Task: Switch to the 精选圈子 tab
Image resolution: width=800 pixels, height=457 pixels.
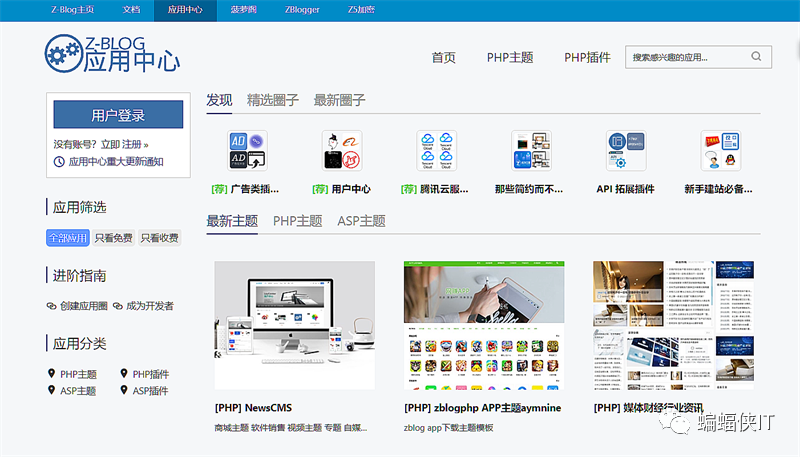Action: [x=273, y=100]
